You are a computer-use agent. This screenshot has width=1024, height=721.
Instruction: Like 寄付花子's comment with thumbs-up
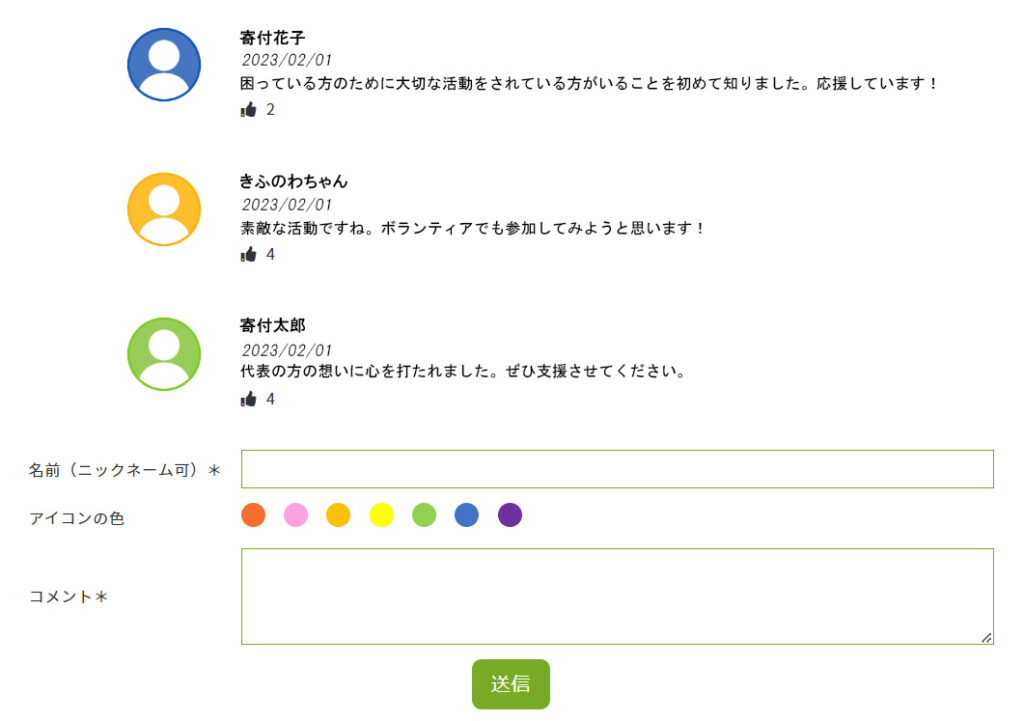(249, 110)
